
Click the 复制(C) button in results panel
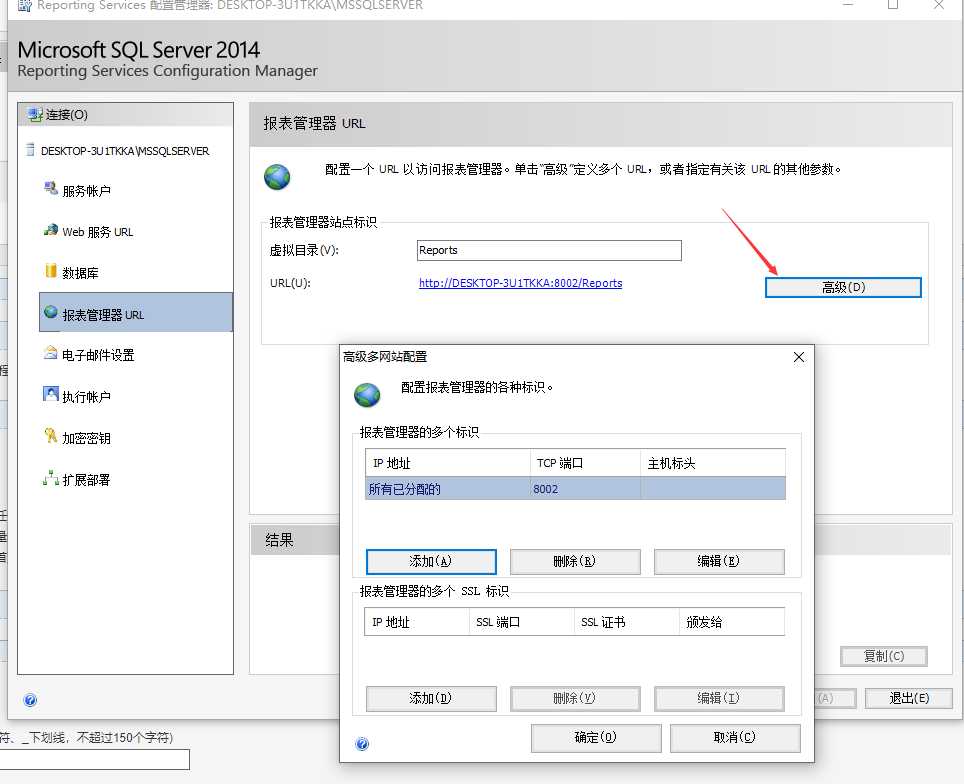click(883, 656)
